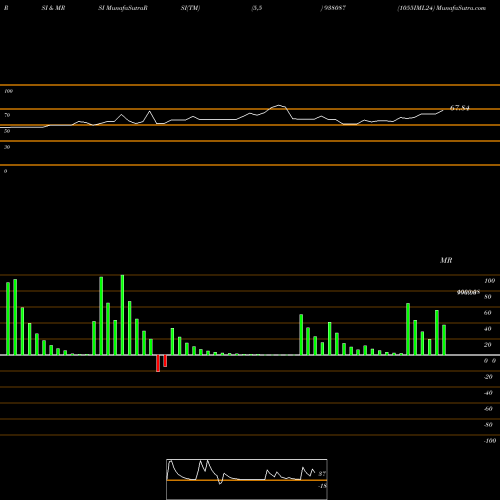Viewport: 500px width, 500px height.
Task: Click the MR axis label -80
Action: point(488,425)
